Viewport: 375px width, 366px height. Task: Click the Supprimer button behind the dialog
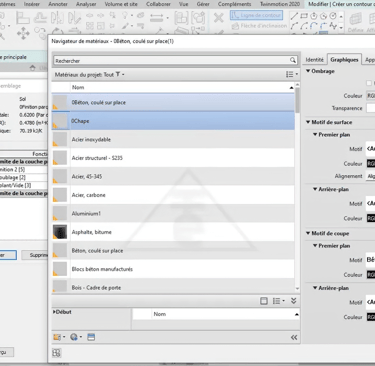coord(35,255)
